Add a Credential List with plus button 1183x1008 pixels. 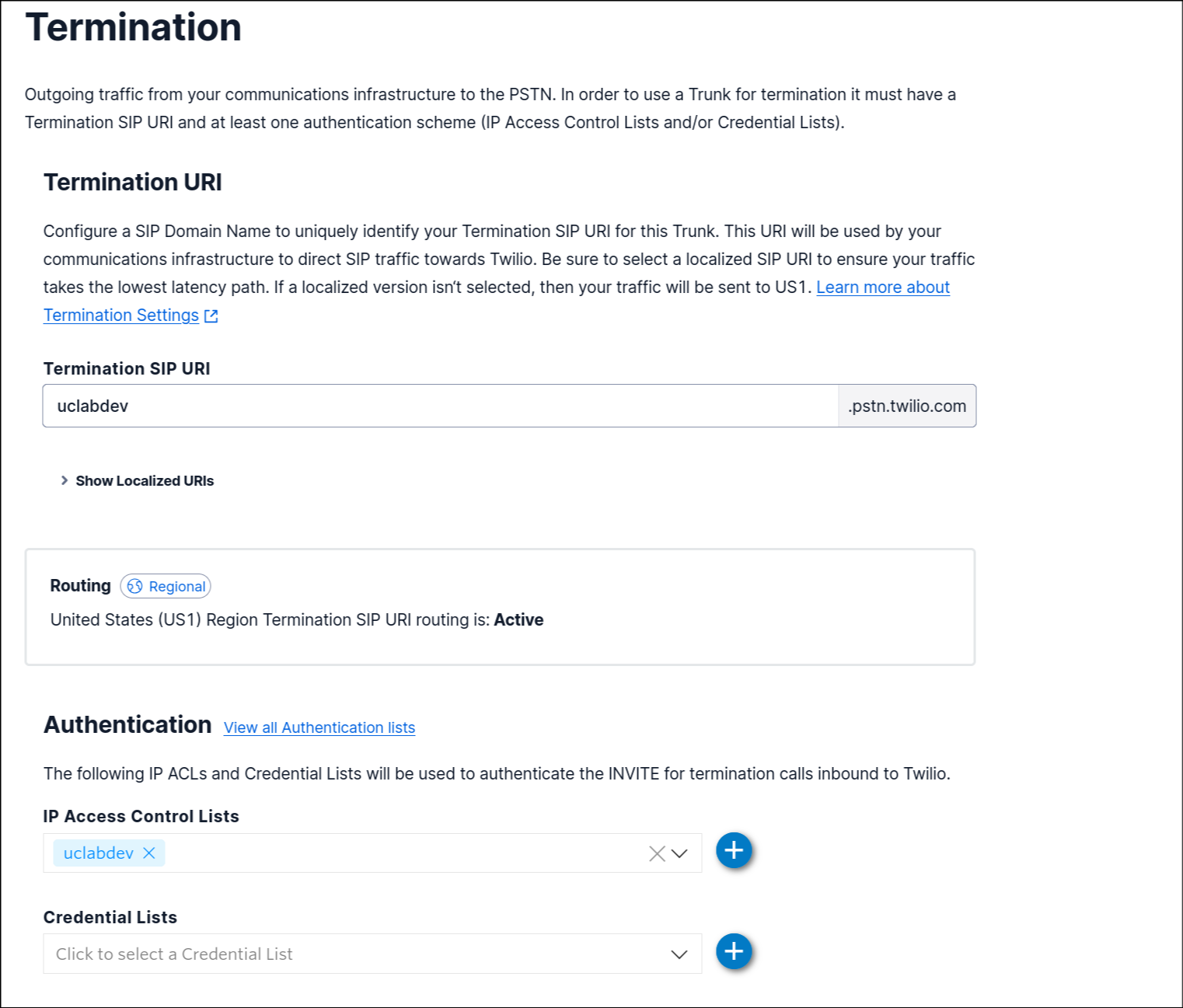point(734,950)
